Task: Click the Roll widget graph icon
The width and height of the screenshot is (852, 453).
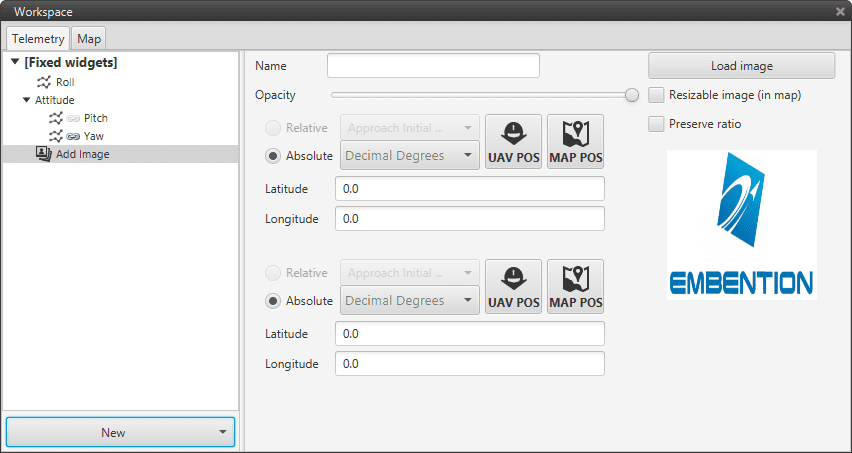Action: tap(44, 83)
